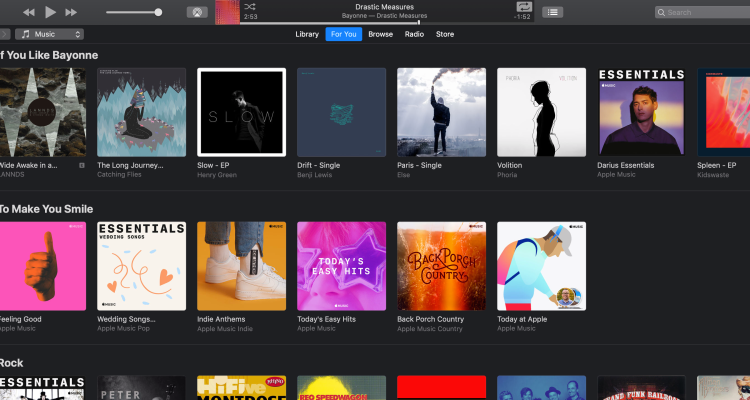This screenshot has width=750, height=400.
Task: Switch to the Browse tab
Action: pyautogui.click(x=381, y=34)
